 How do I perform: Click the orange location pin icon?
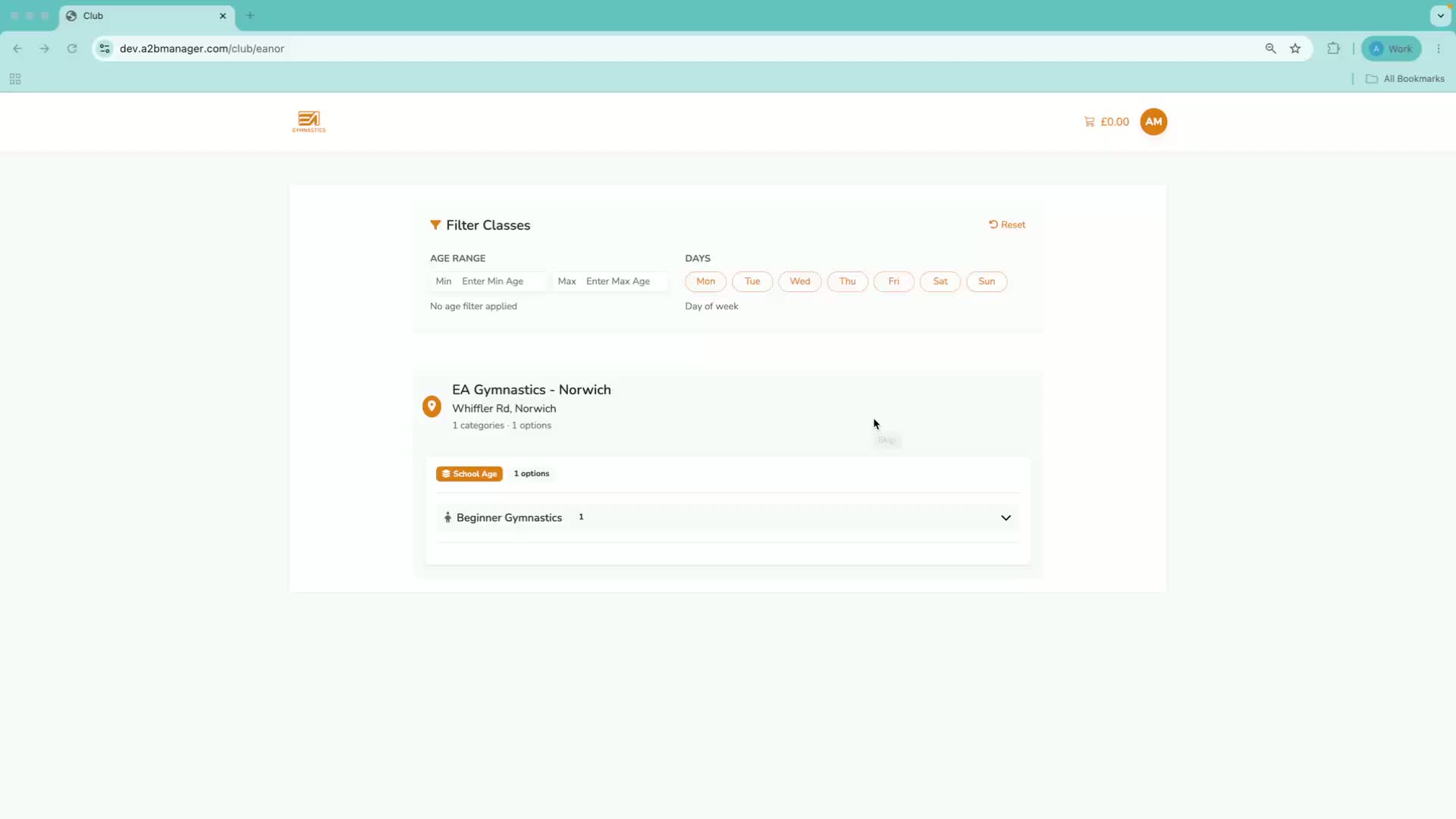pyautogui.click(x=431, y=406)
